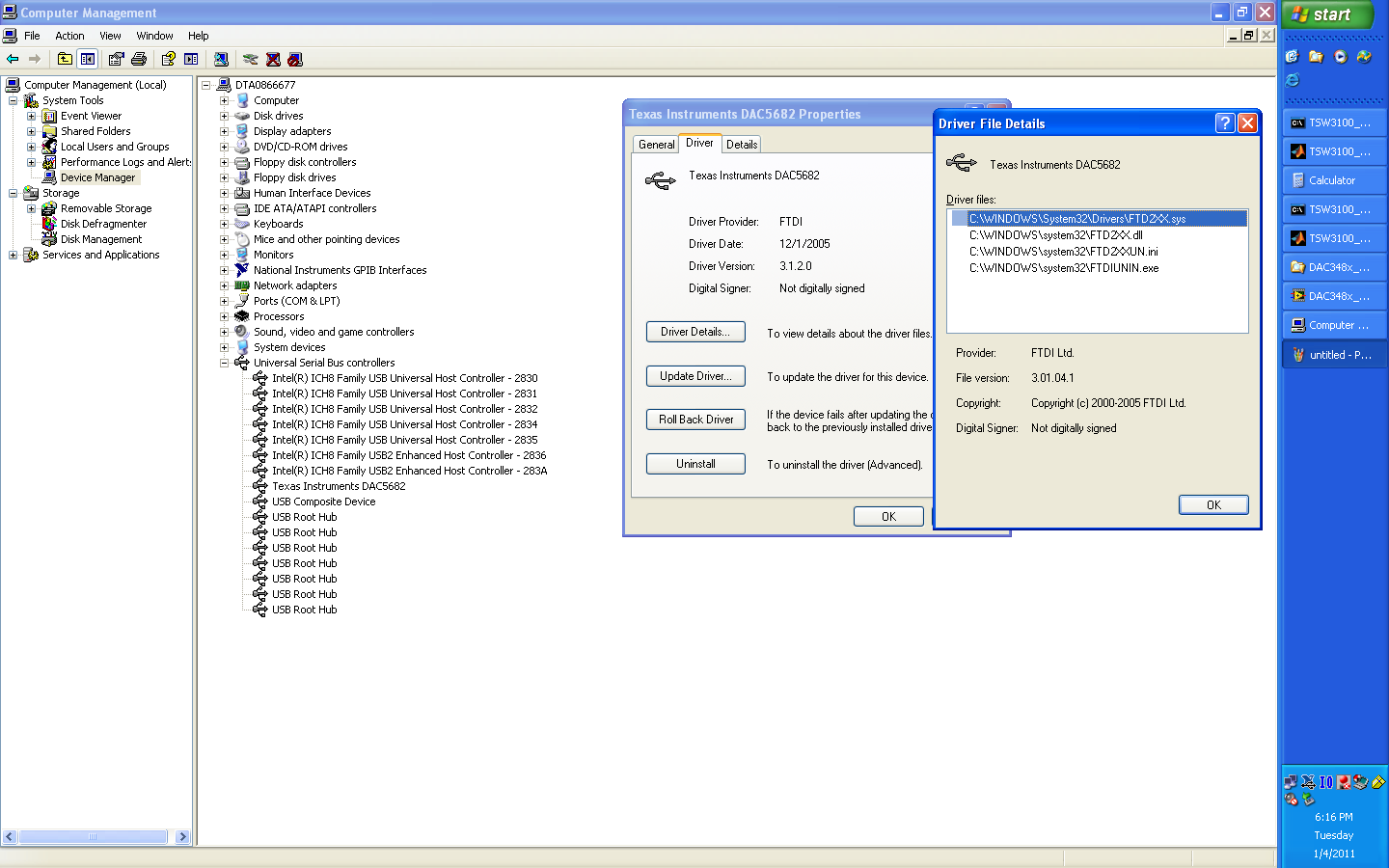Click the Disk Defragmenter icon in tree
This screenshot has height=868, width=1389.
coord(49,224)
